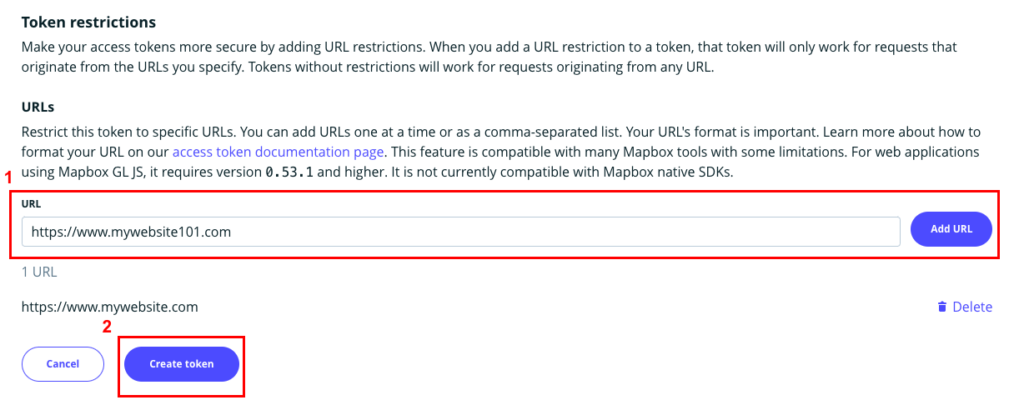Click the Cancel button
Screen dimensions: 1024x420
[63, 364]
